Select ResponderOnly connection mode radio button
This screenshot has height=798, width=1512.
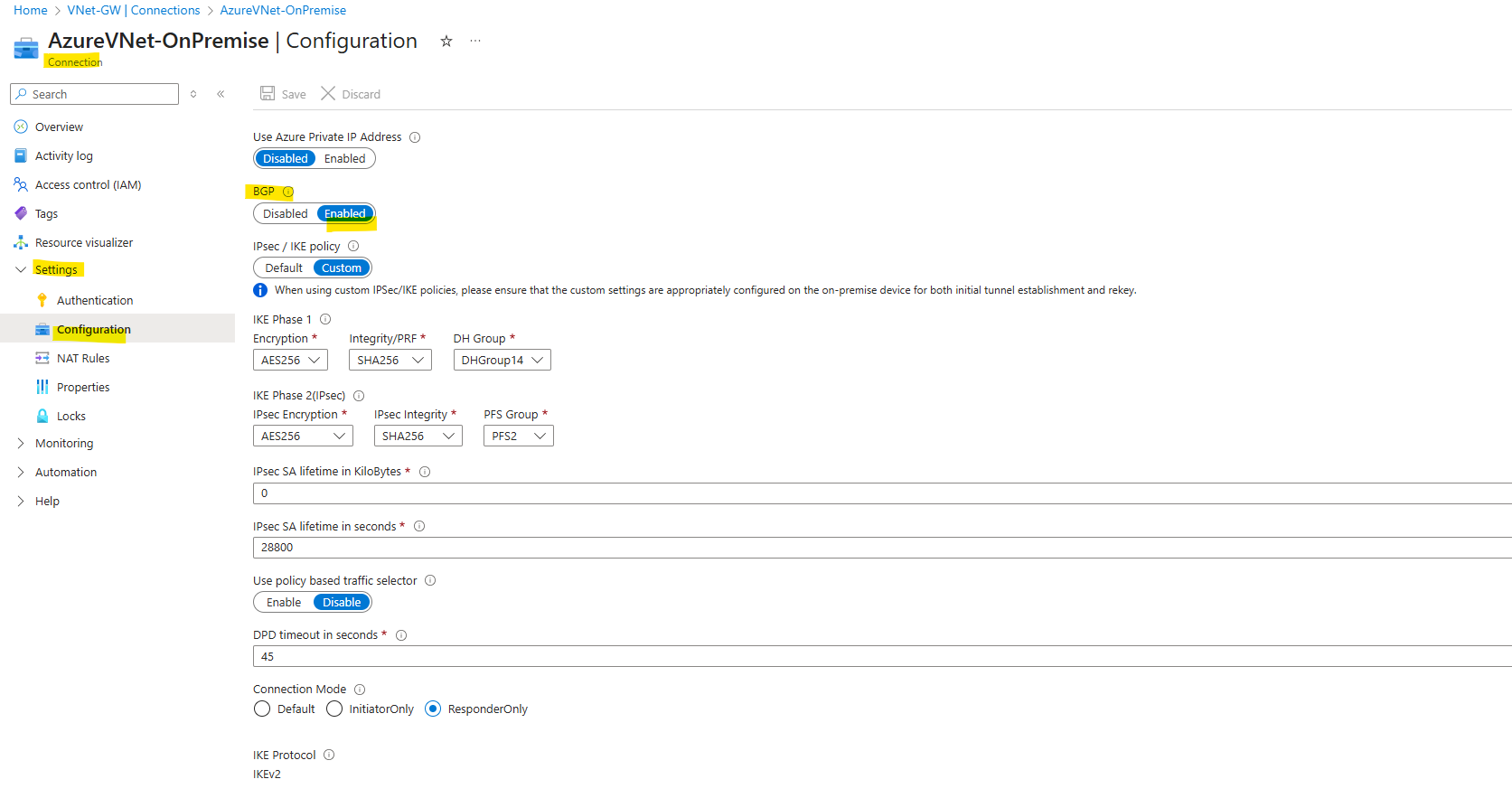433,709
